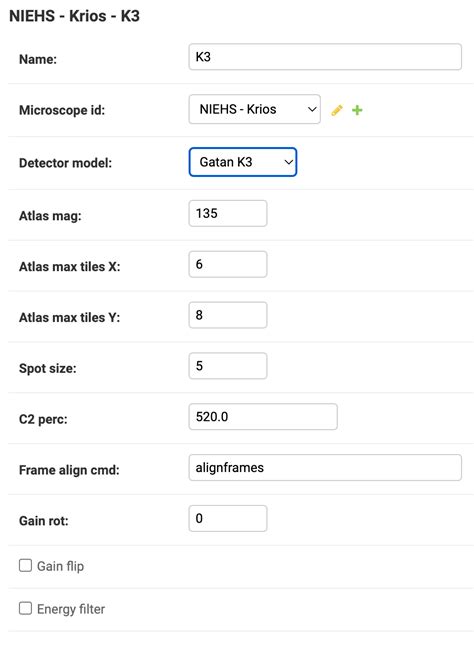Focus the Atlas max tiles X field
The width and height of the screenshot is (474, 647).
[x=228, y=264]
